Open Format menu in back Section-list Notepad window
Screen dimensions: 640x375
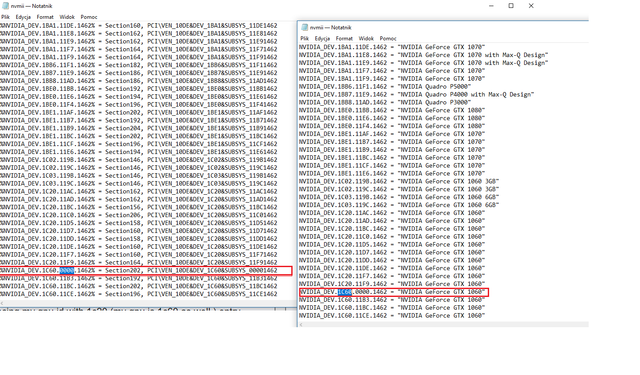[45, 17]
